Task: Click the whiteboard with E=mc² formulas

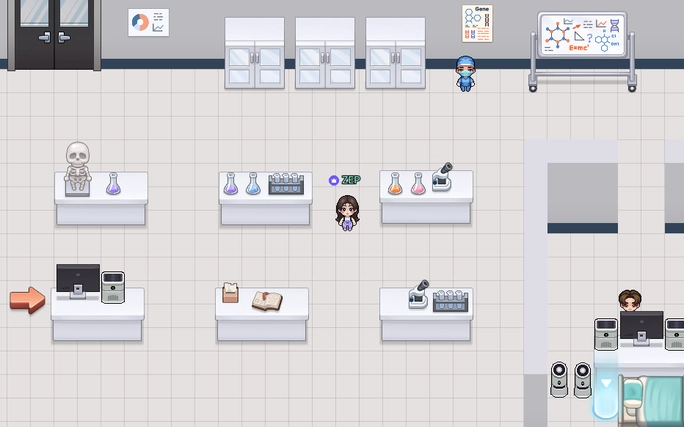Action: (x=582, y=37)
